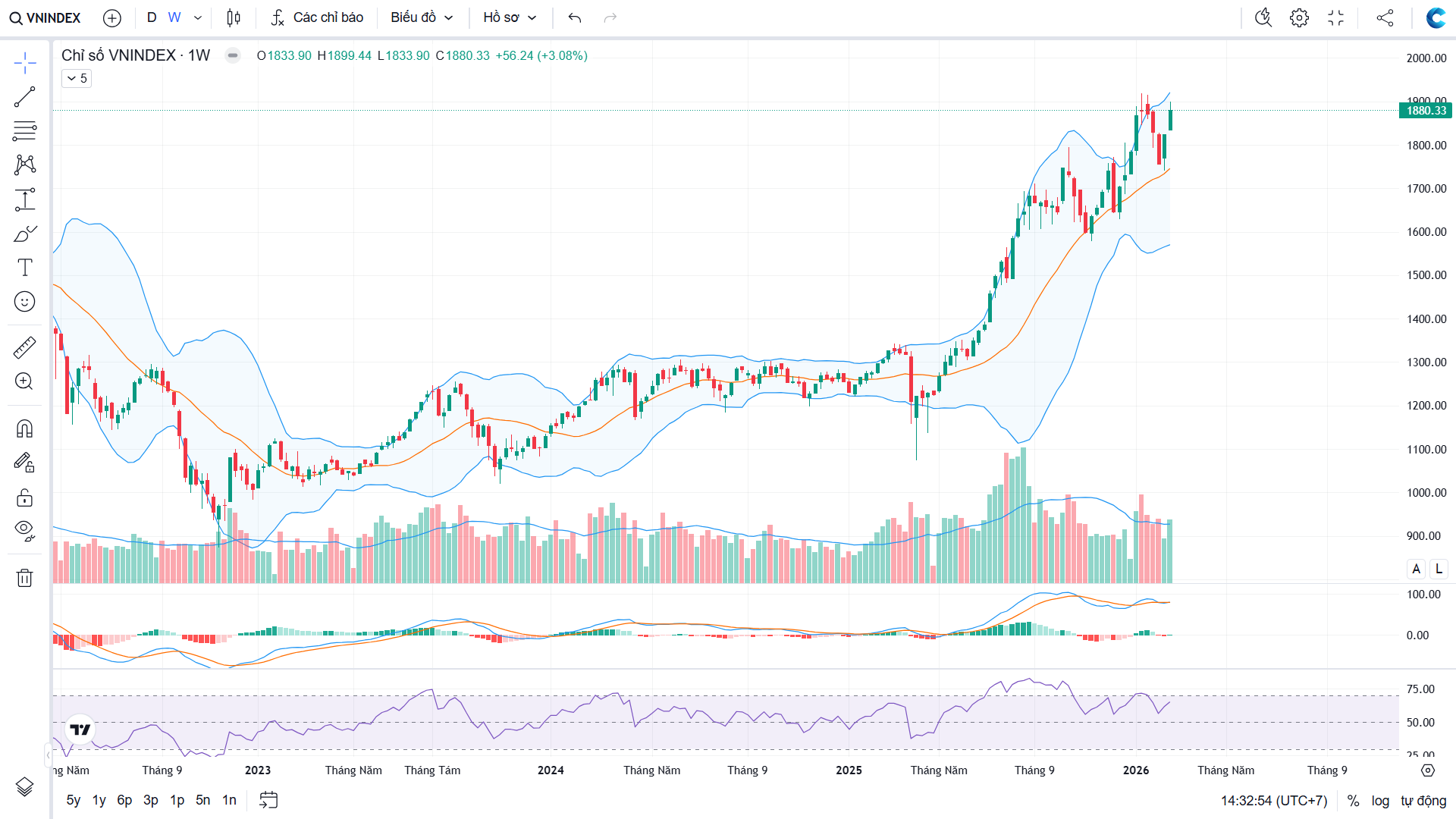1456x819 pixels.
Task: Click the trash remove drawings icon
Action: coord(24,578)
